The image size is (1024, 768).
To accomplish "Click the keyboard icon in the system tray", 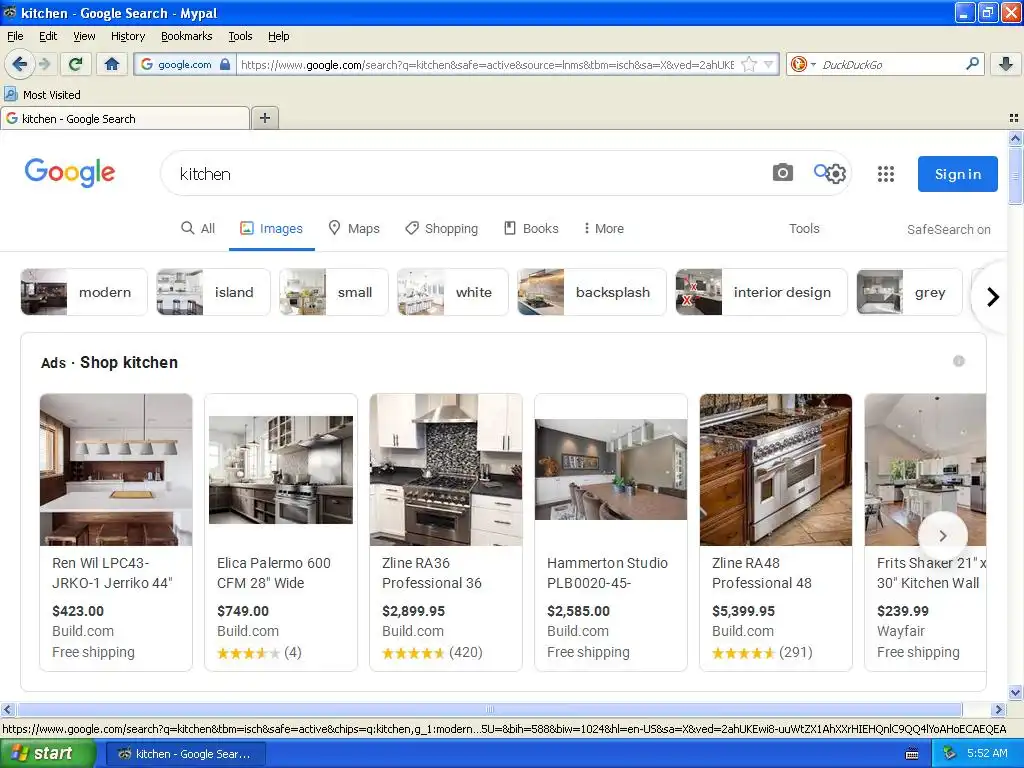I will point(912,754).
